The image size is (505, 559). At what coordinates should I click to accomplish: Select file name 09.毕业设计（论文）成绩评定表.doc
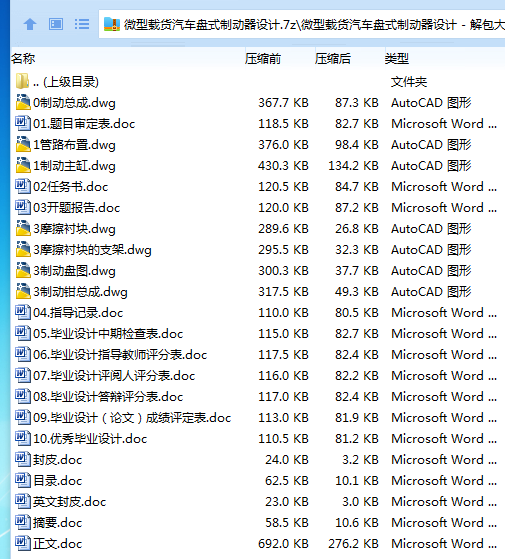[132, 418]
